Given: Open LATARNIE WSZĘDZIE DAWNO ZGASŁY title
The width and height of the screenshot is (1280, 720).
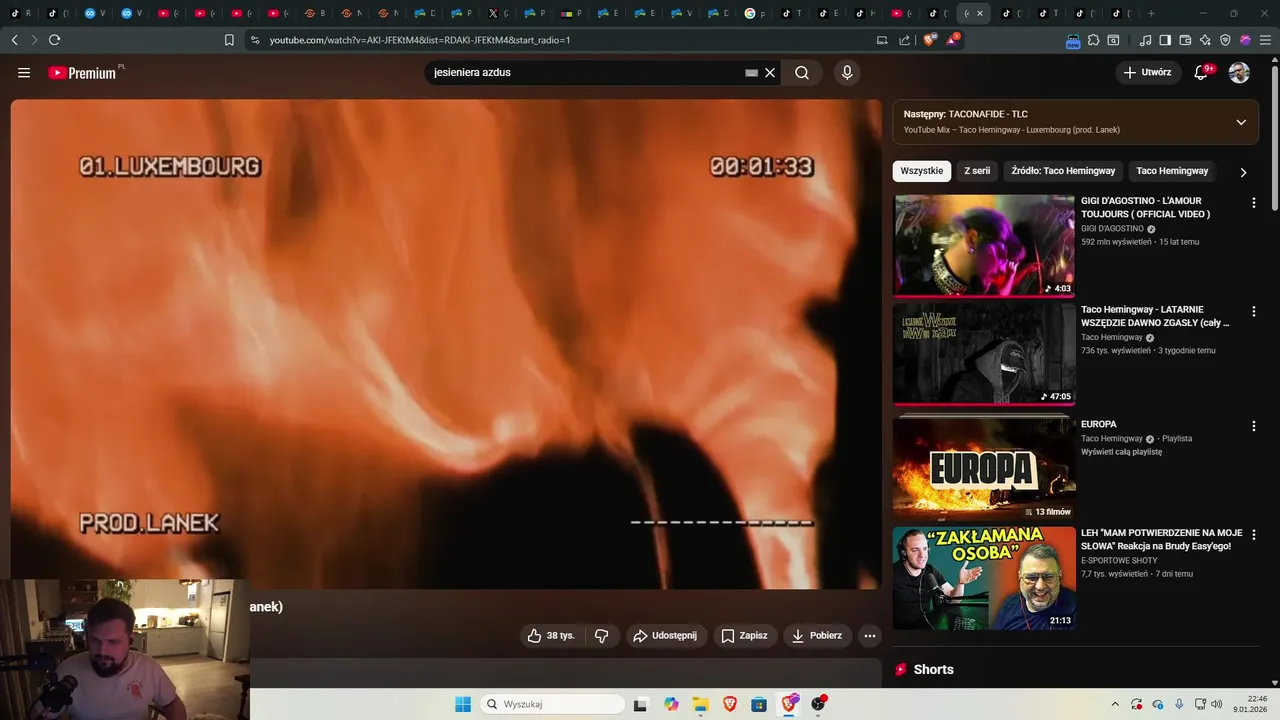Looking at the screenshot, I should click(1155, 316).
